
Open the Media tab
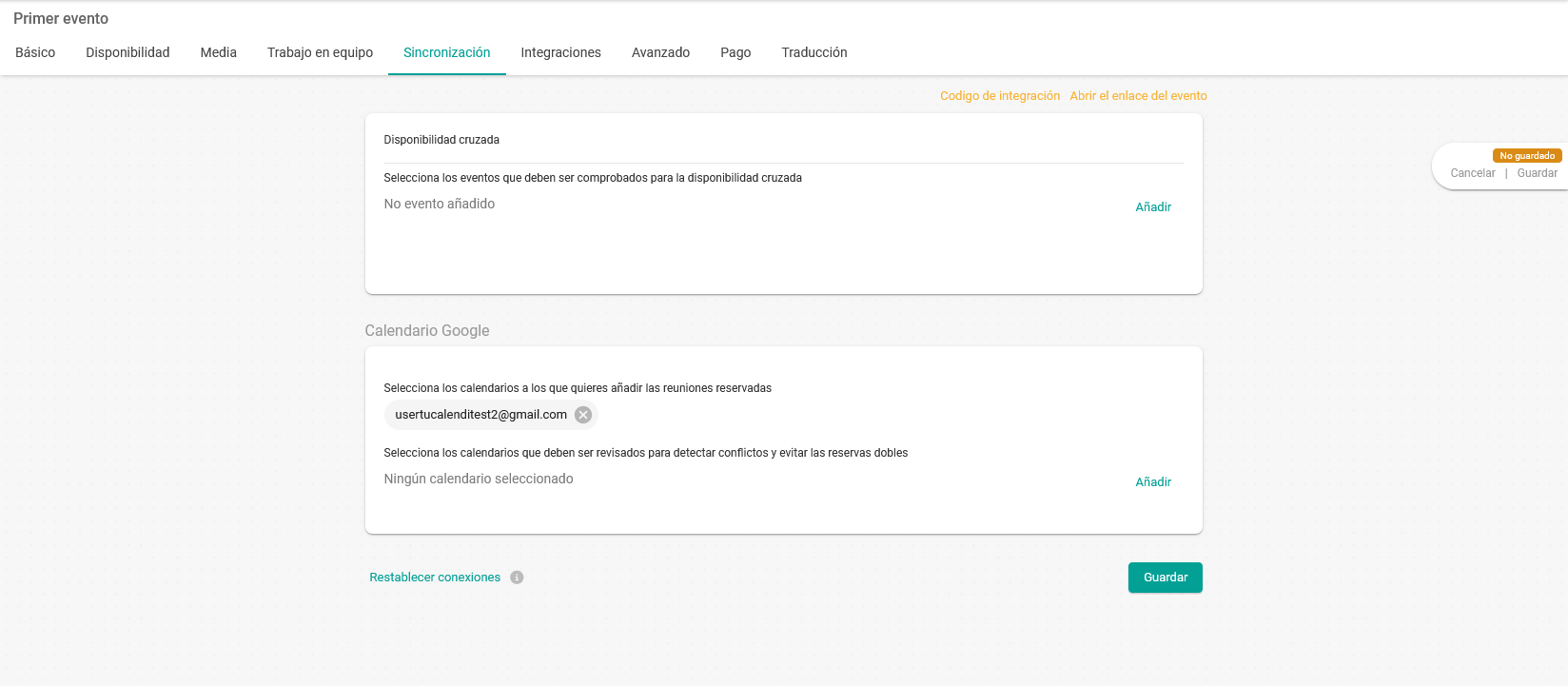coord(219,52)
